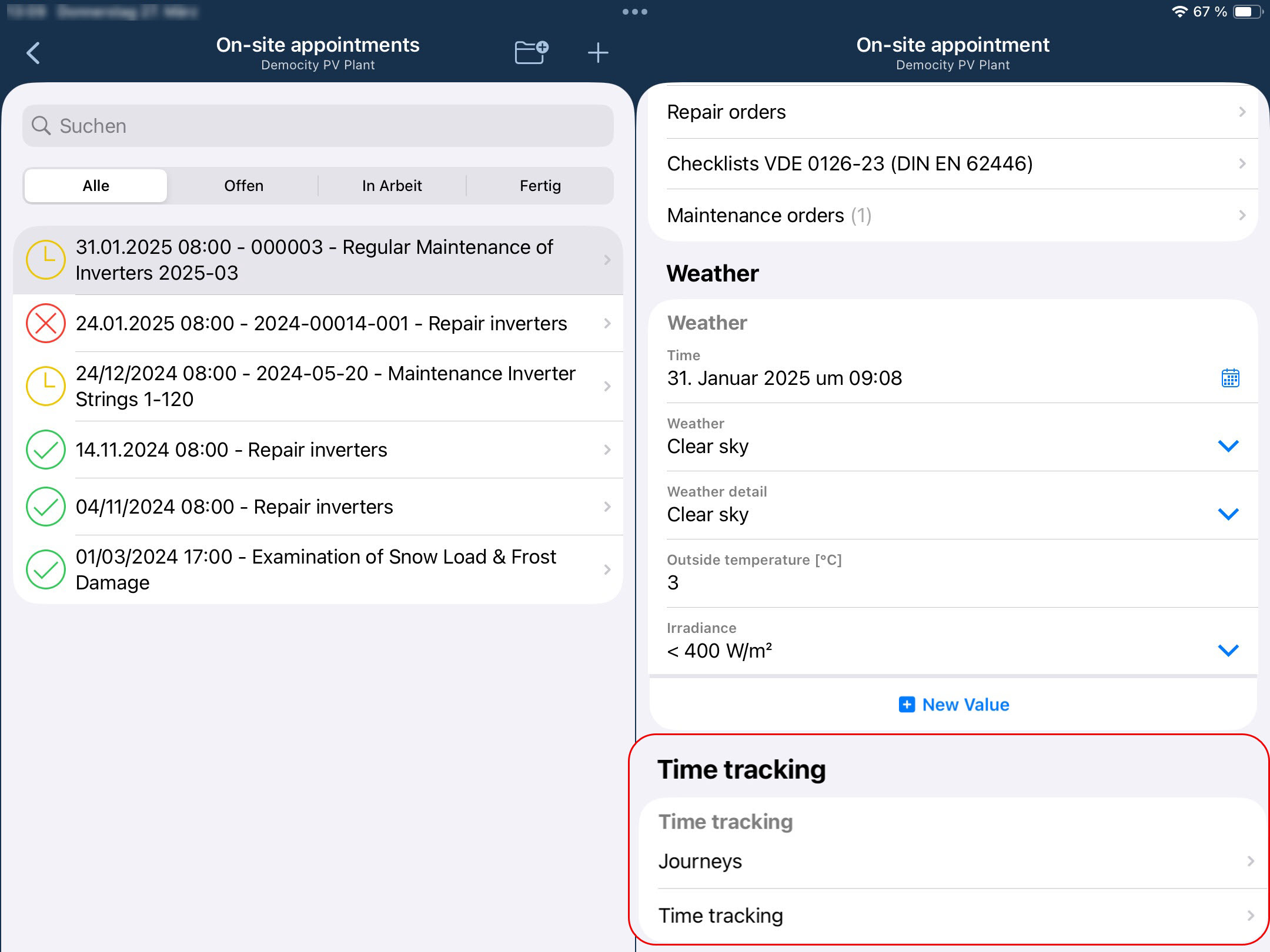Screen dimensions: 1270x952
Task: Open the Journeys entry
Action: 952,862
